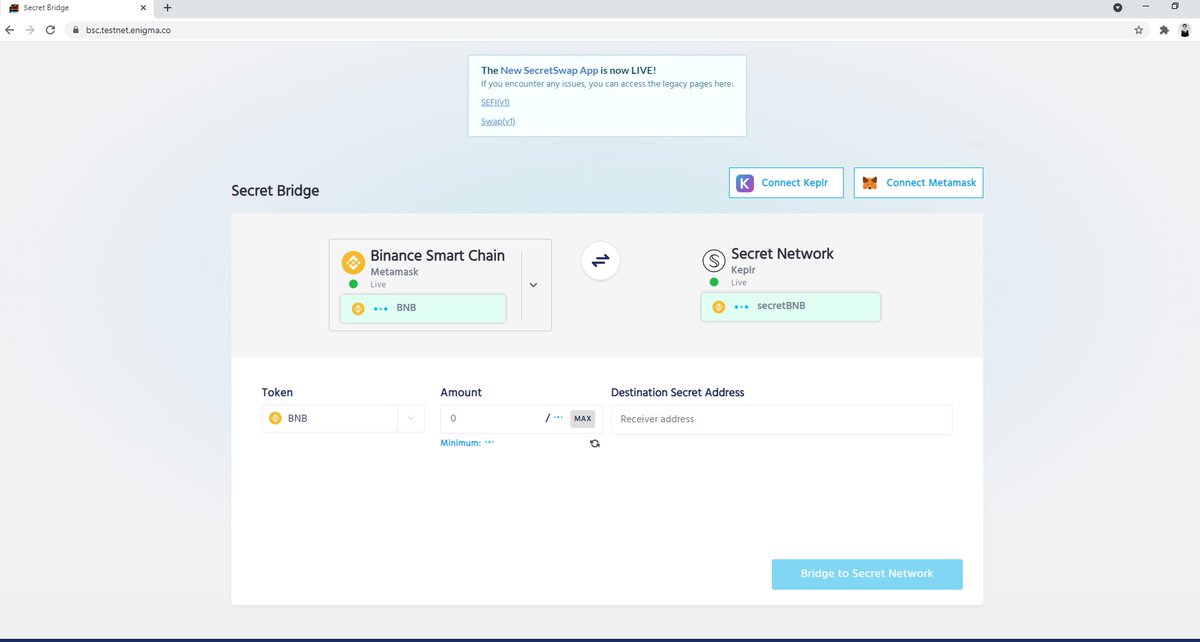
Task: Click the Keplr logo icon
Action: click(x=745, y=183)
